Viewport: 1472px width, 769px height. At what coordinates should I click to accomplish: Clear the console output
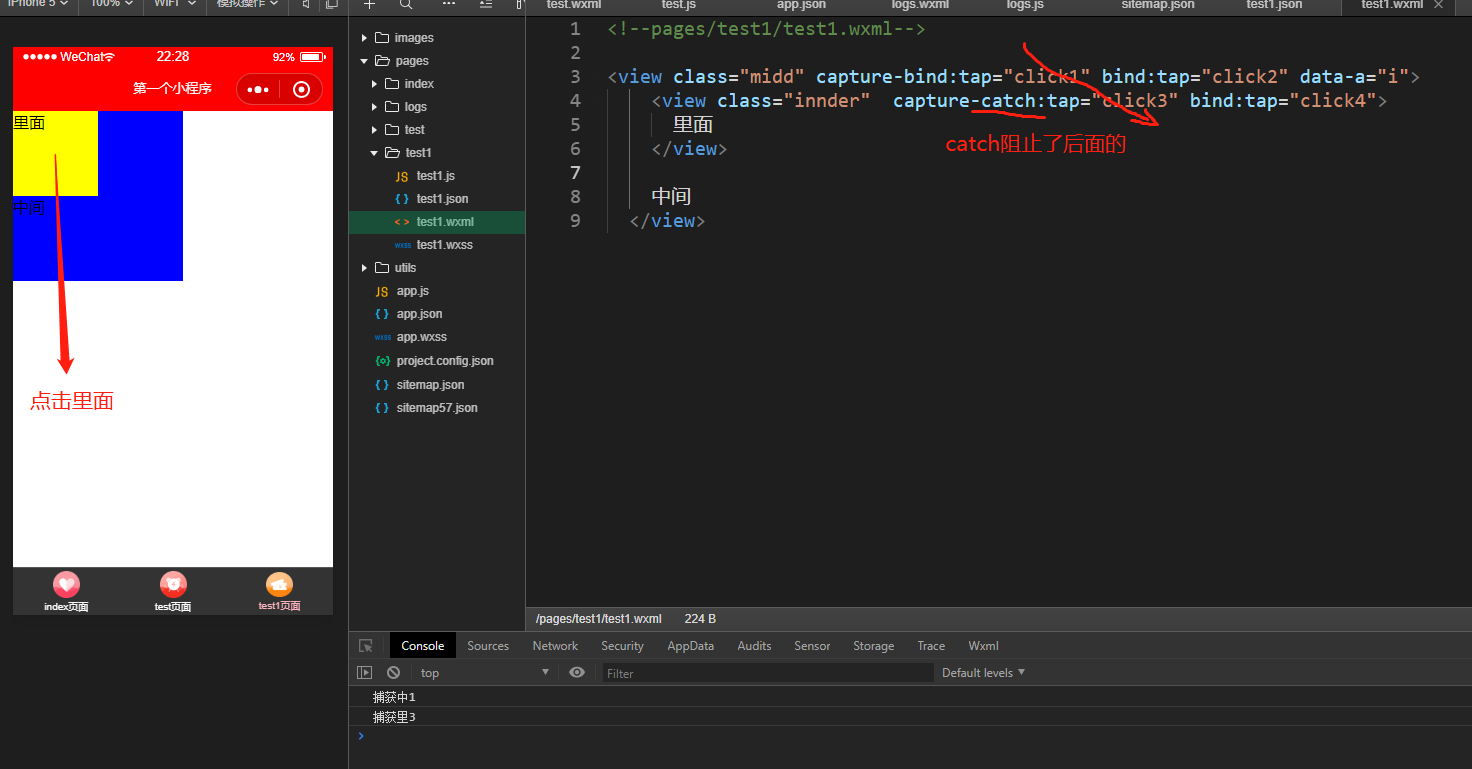[394, 673]
